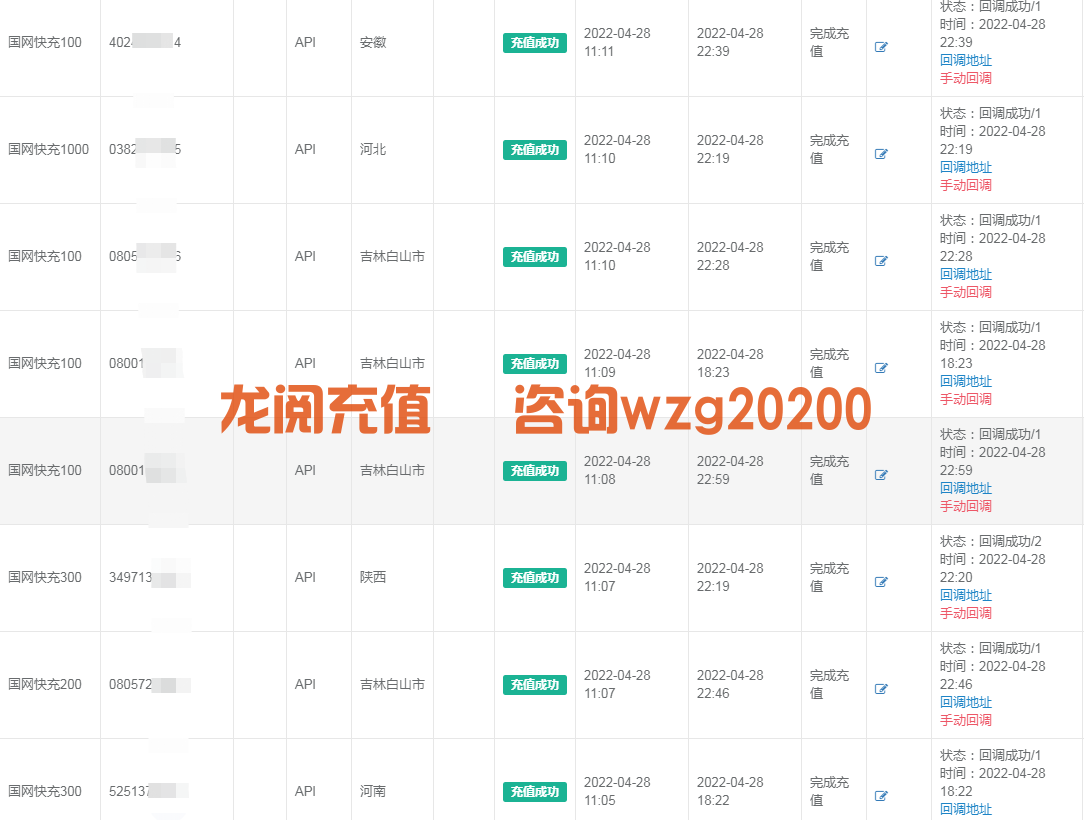
Task: Click created time 2022-04-28 11:05
Action: (617, 791)
